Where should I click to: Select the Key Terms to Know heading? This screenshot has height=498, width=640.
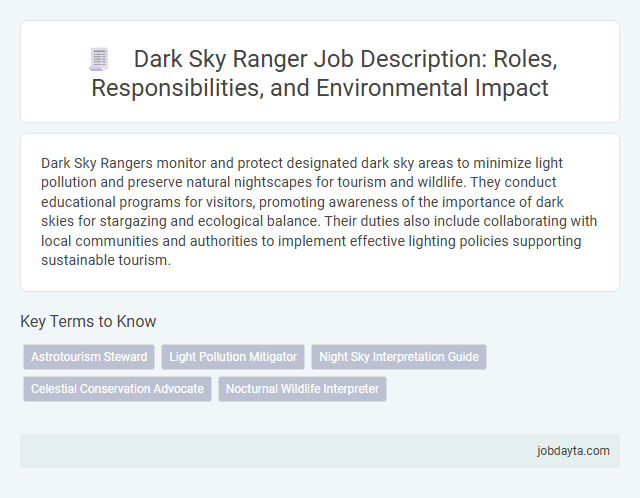click(88, 321)
